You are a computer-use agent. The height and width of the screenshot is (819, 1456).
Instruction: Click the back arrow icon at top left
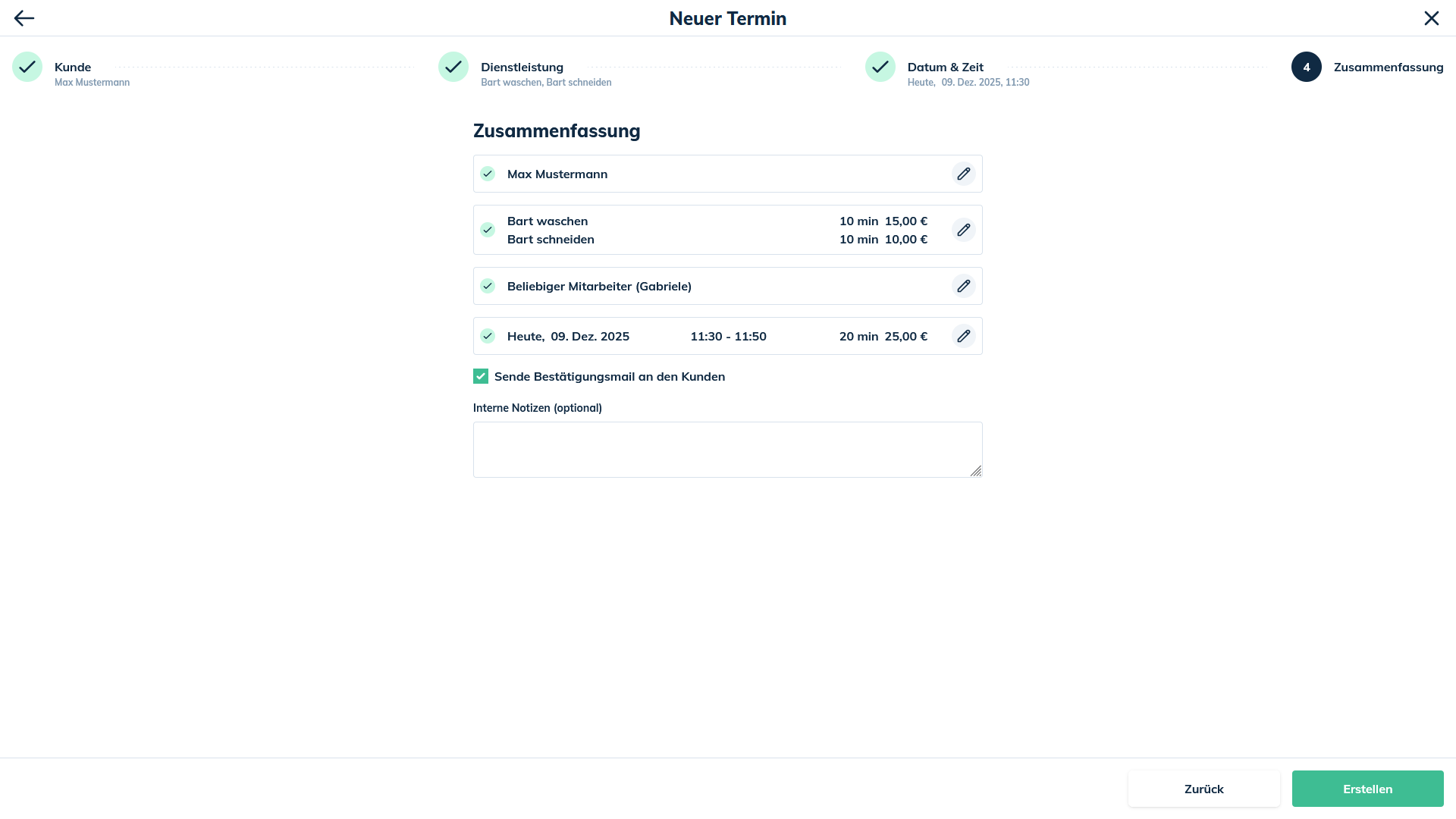(24, 18)
